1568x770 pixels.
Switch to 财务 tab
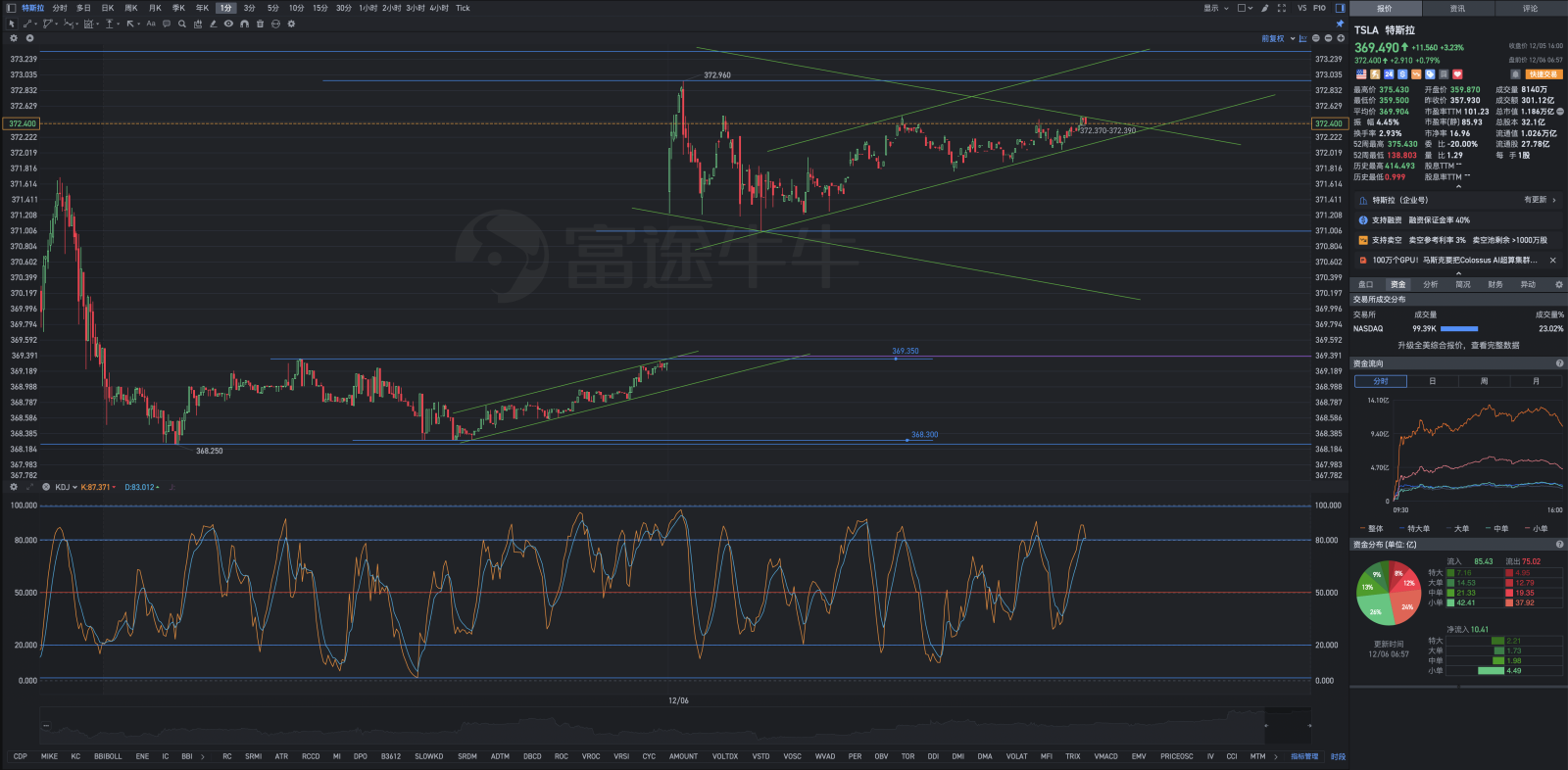[1494, 285]
